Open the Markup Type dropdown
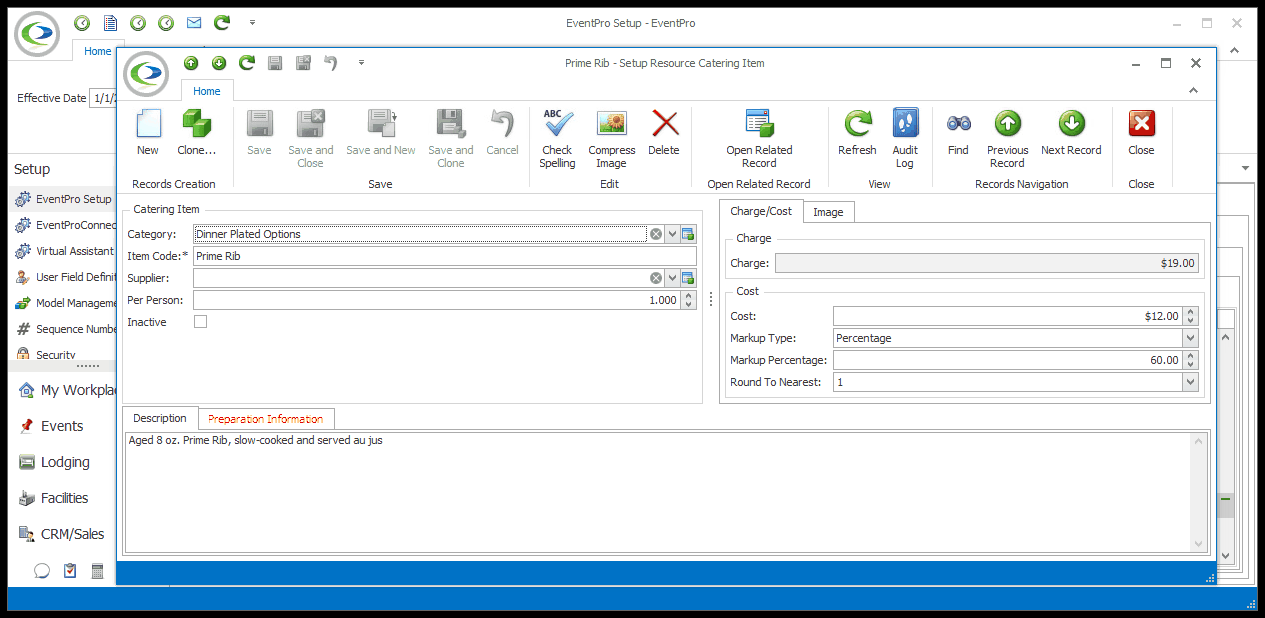 pyautogui.click(x=1190, y=338)
